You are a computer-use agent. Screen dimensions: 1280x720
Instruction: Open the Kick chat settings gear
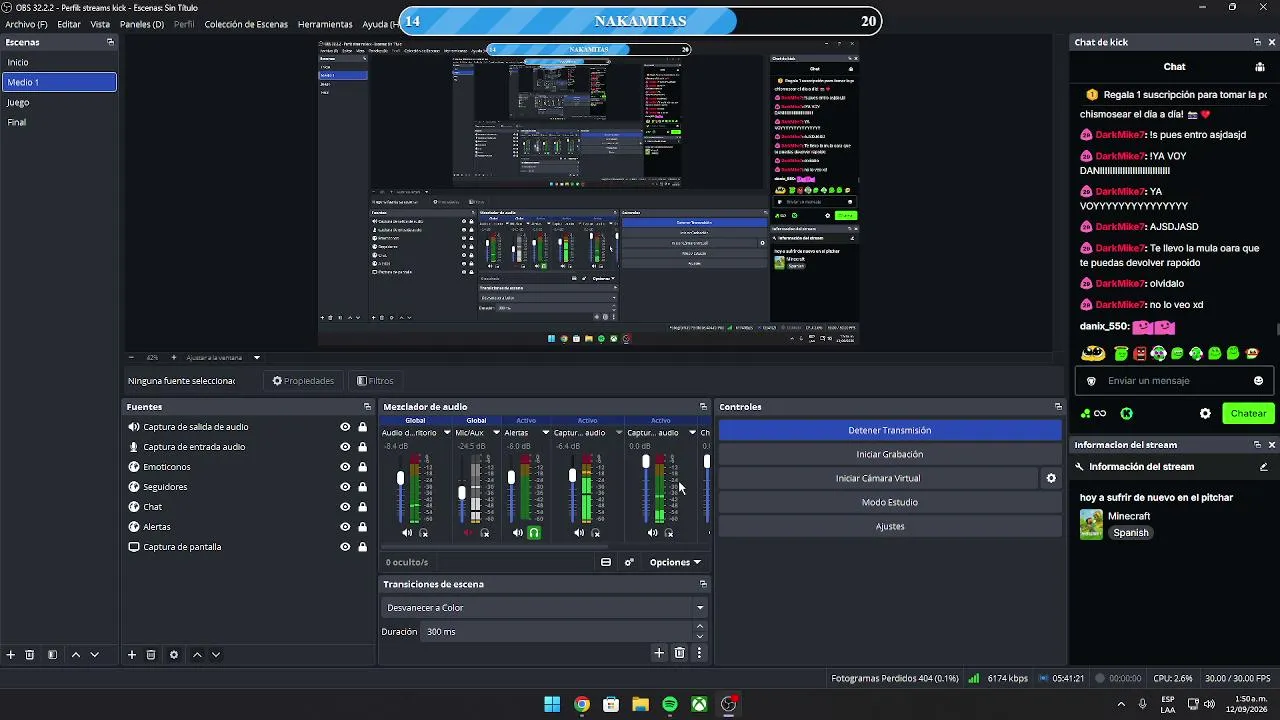click(1205, 413)
